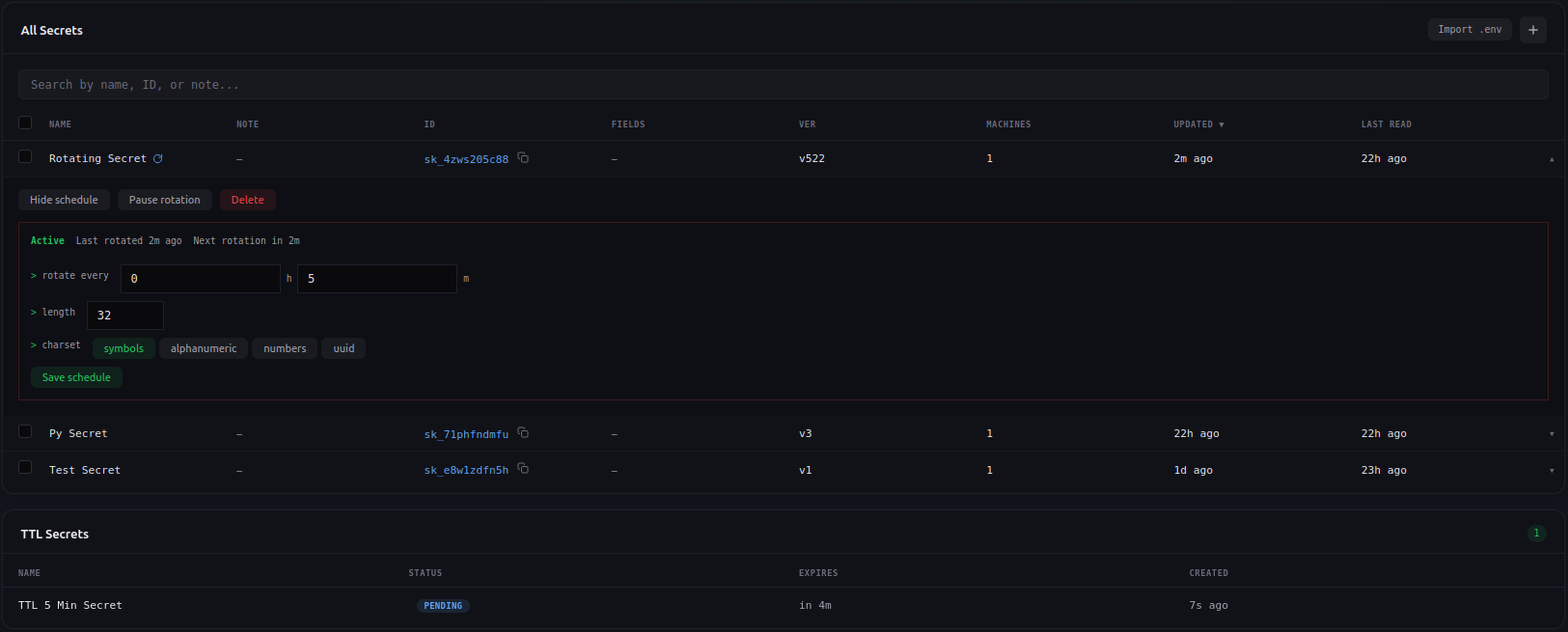Click the ID column header
This screenshot has height=632, width=1568.
coord(429,124)
